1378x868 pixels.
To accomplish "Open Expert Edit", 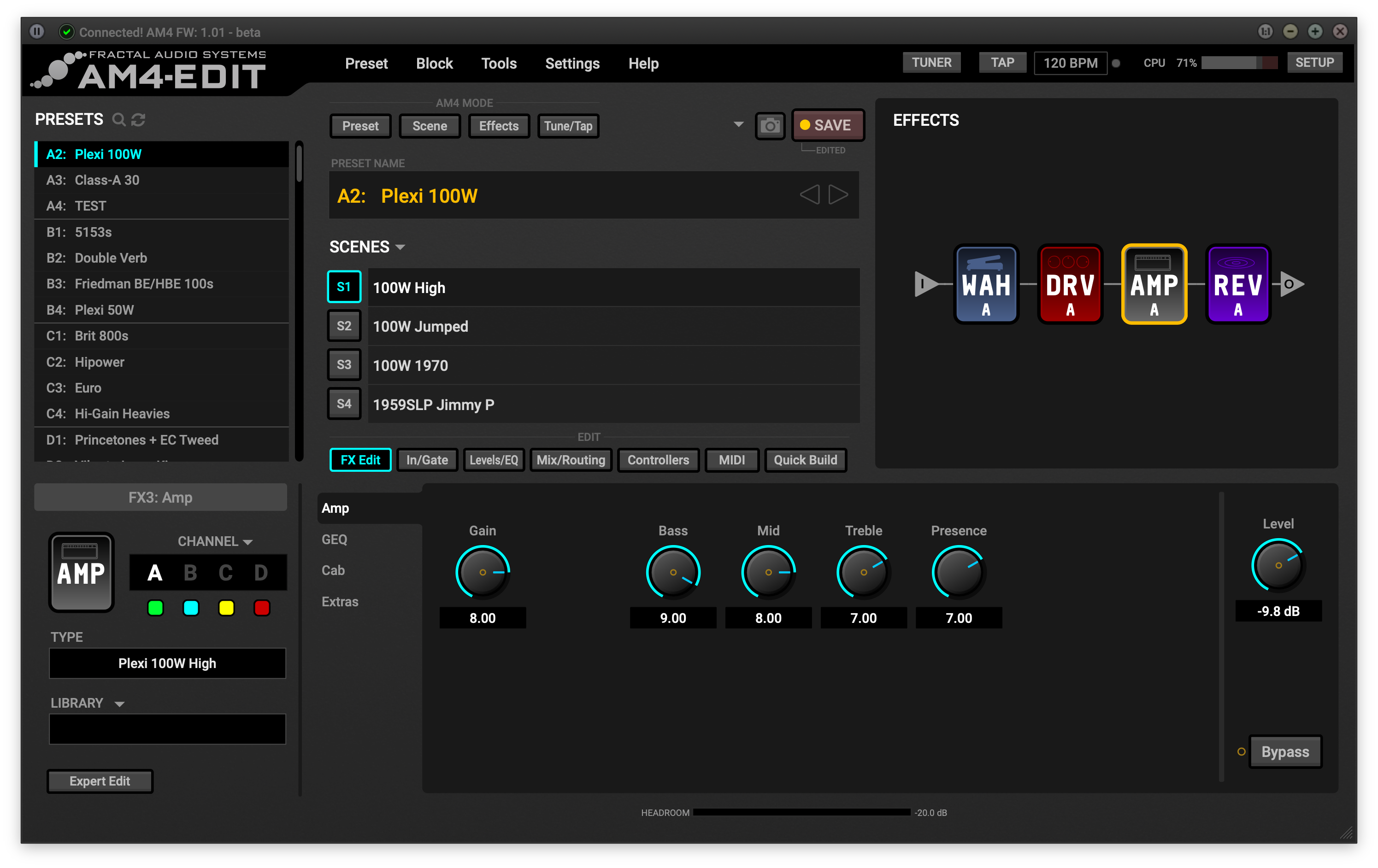I will [100, 781].
